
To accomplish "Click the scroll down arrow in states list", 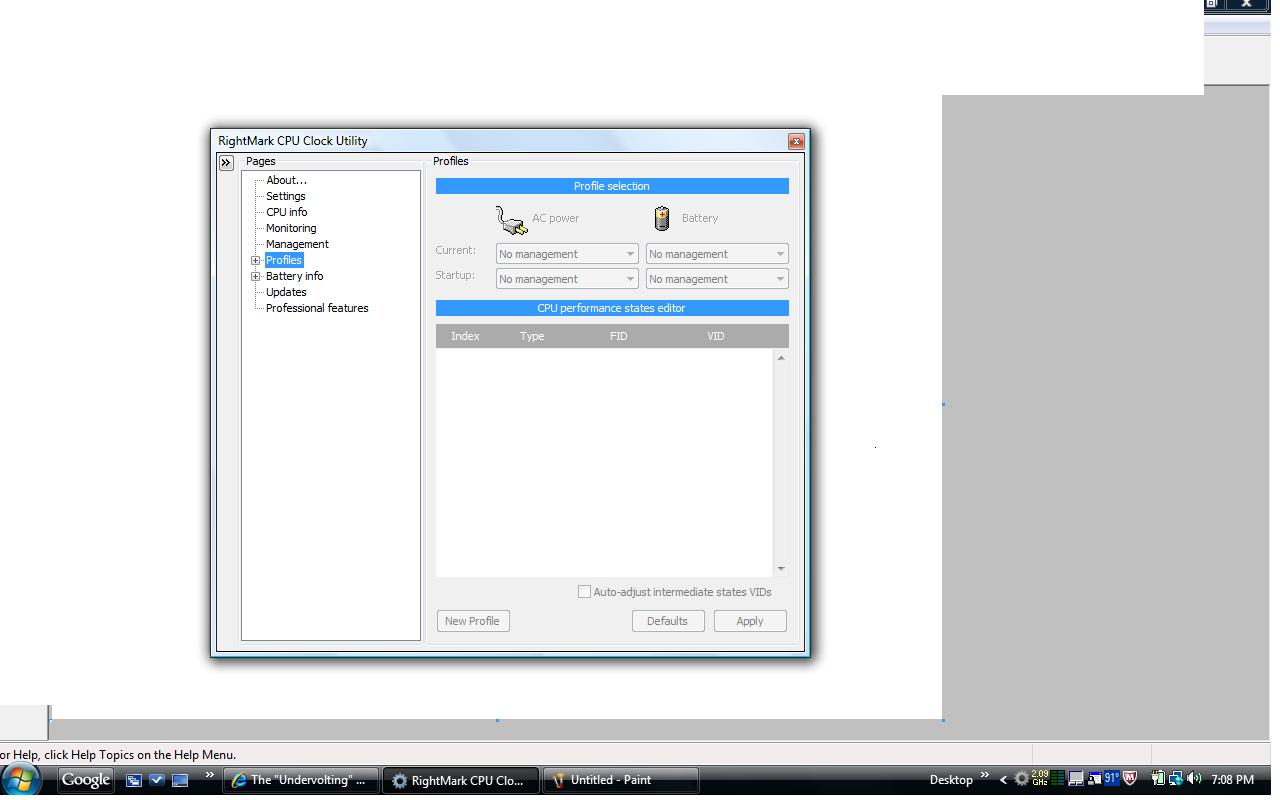I will click(x=781, y=568).
